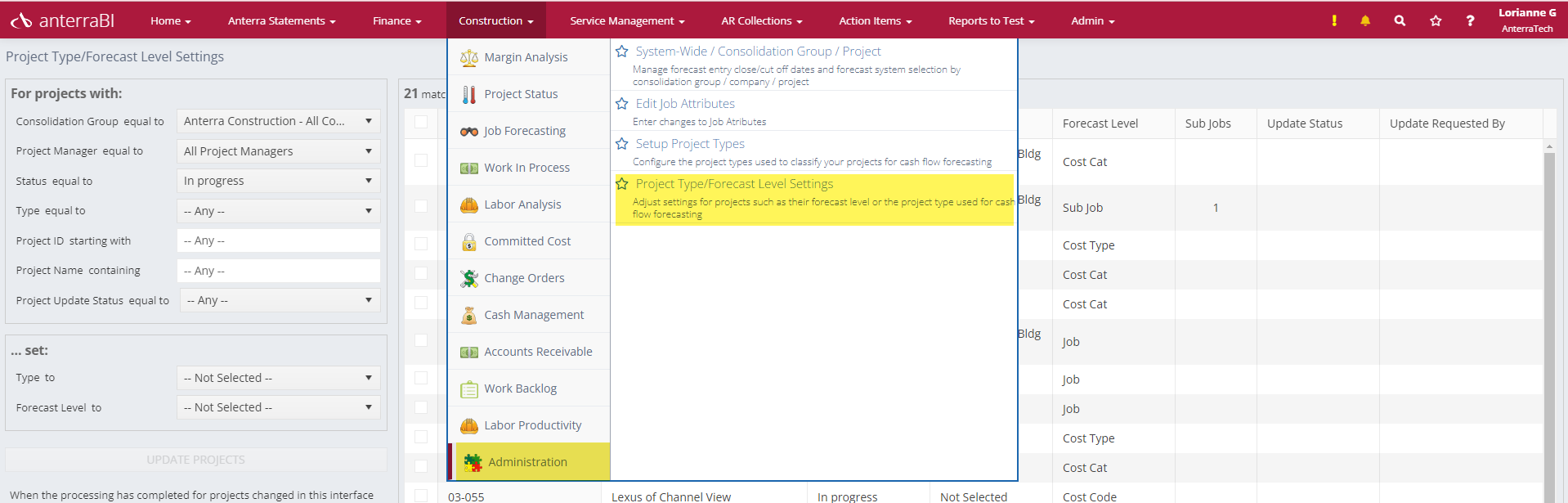Check the row checkbox for Sub Job project
1568x503 pixels.
(x=421, y=206)
